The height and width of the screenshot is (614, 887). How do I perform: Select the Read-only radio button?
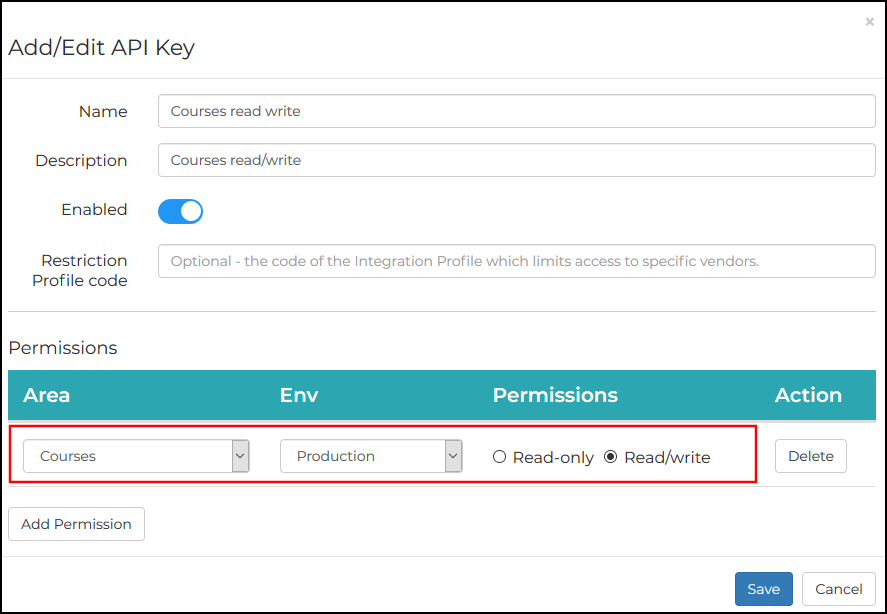tap(500, 457)
